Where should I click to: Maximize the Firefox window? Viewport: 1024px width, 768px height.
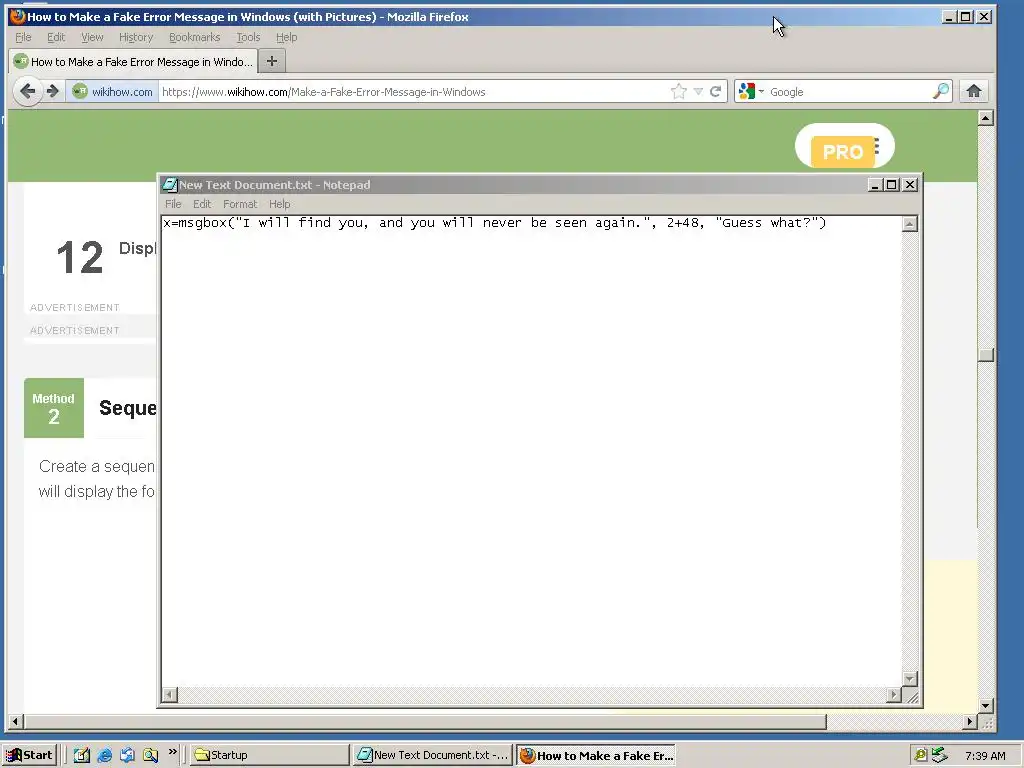(966, 16)
